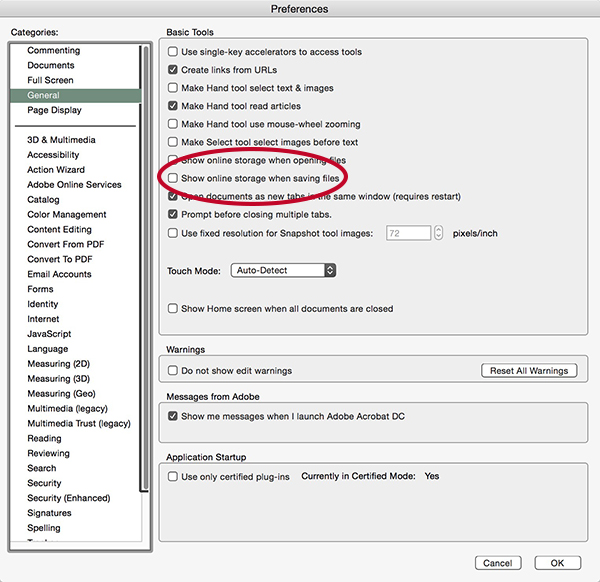This screenshot has height=582, width=600.
Task: Select Forms category
Action: point(40,289)
